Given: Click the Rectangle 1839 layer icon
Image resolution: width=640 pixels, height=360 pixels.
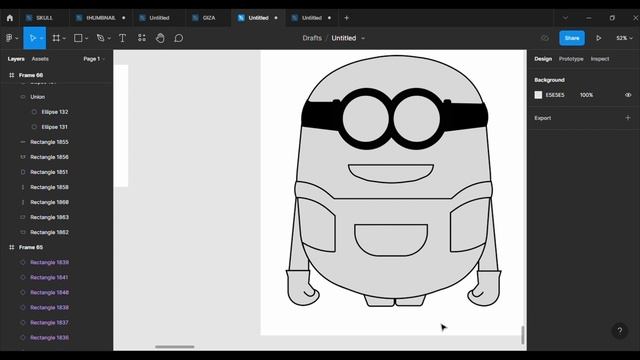Looking at the screenshot, I should point(23,262).
